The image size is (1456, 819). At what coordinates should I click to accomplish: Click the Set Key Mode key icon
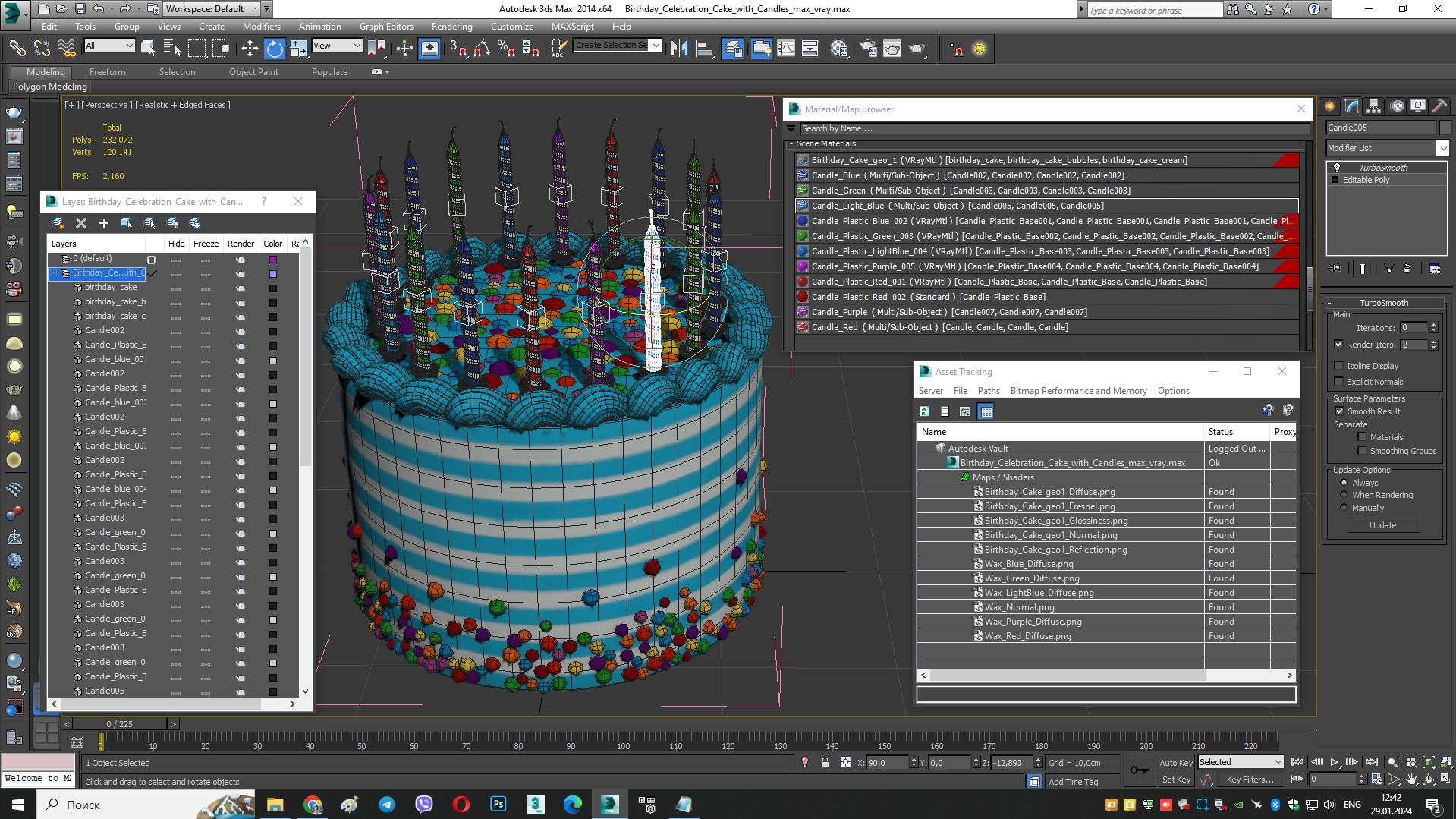1139,770
